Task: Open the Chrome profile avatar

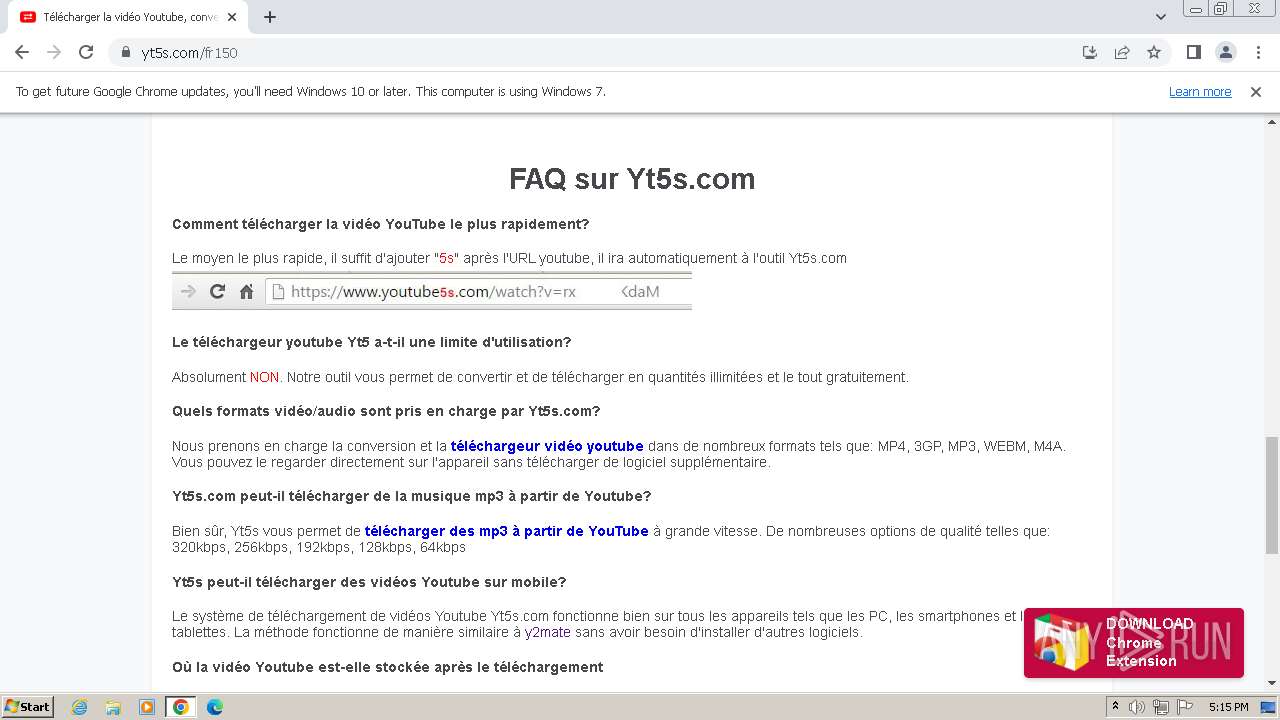Action: tap(1225, 52)
